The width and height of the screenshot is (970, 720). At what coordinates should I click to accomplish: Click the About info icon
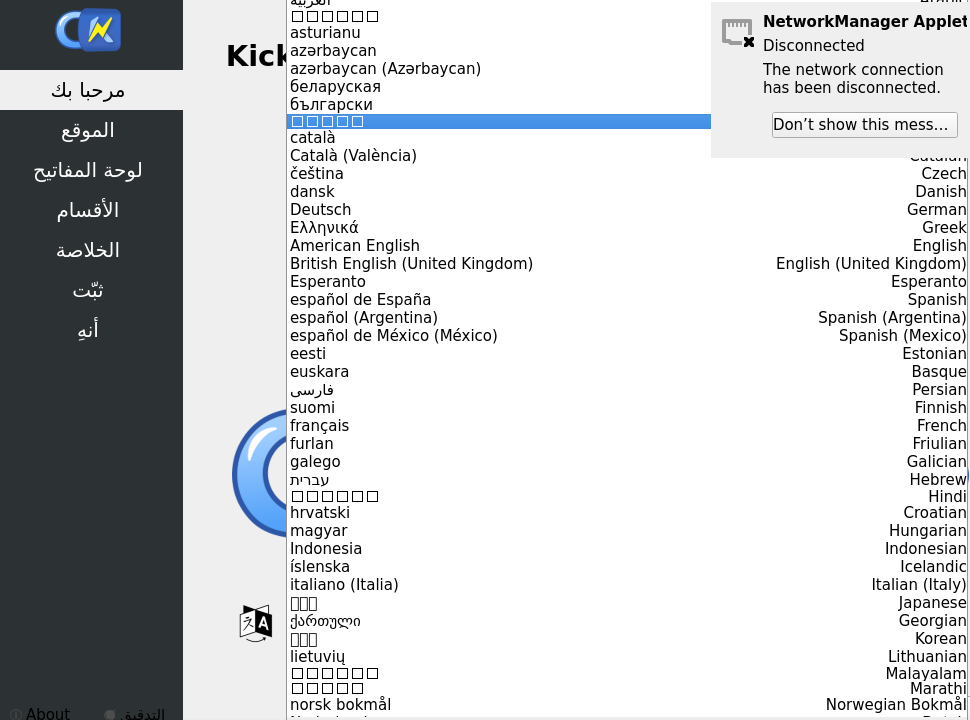(x=16, y=714)
